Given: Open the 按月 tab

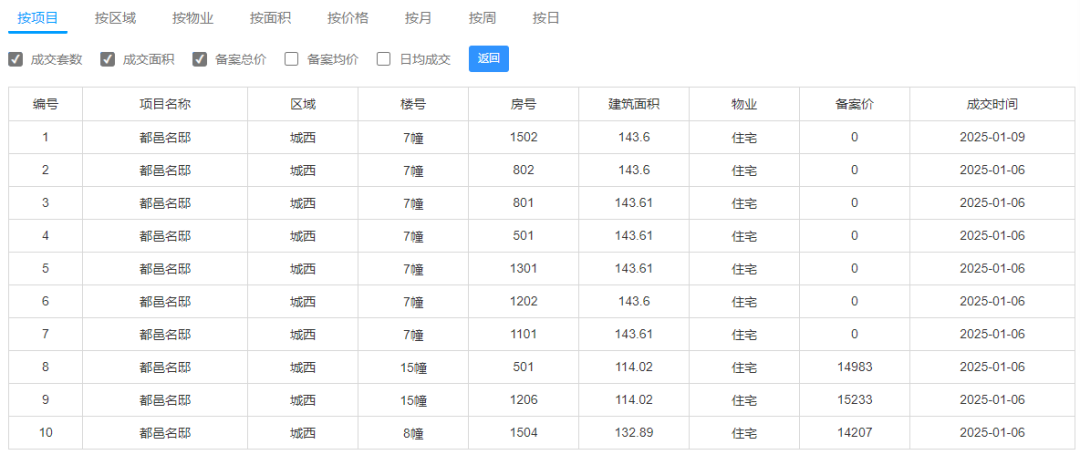Looking at the screenshot, I should click(x=419, y=19).
